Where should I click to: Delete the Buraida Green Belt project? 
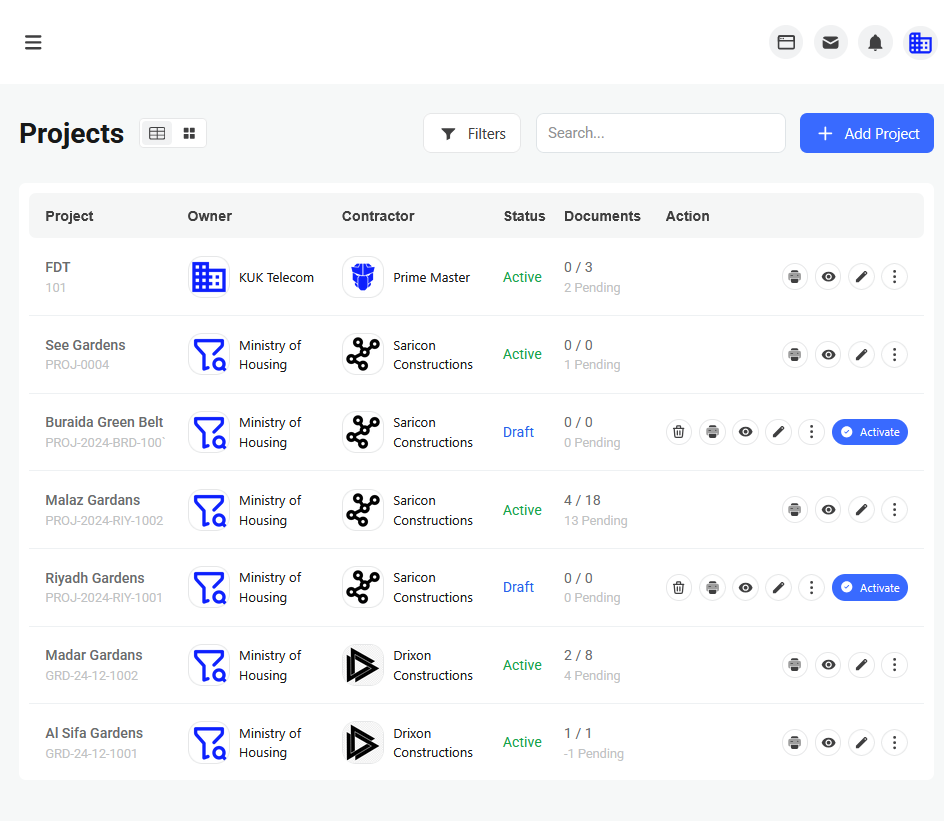[x=679, y=432]
